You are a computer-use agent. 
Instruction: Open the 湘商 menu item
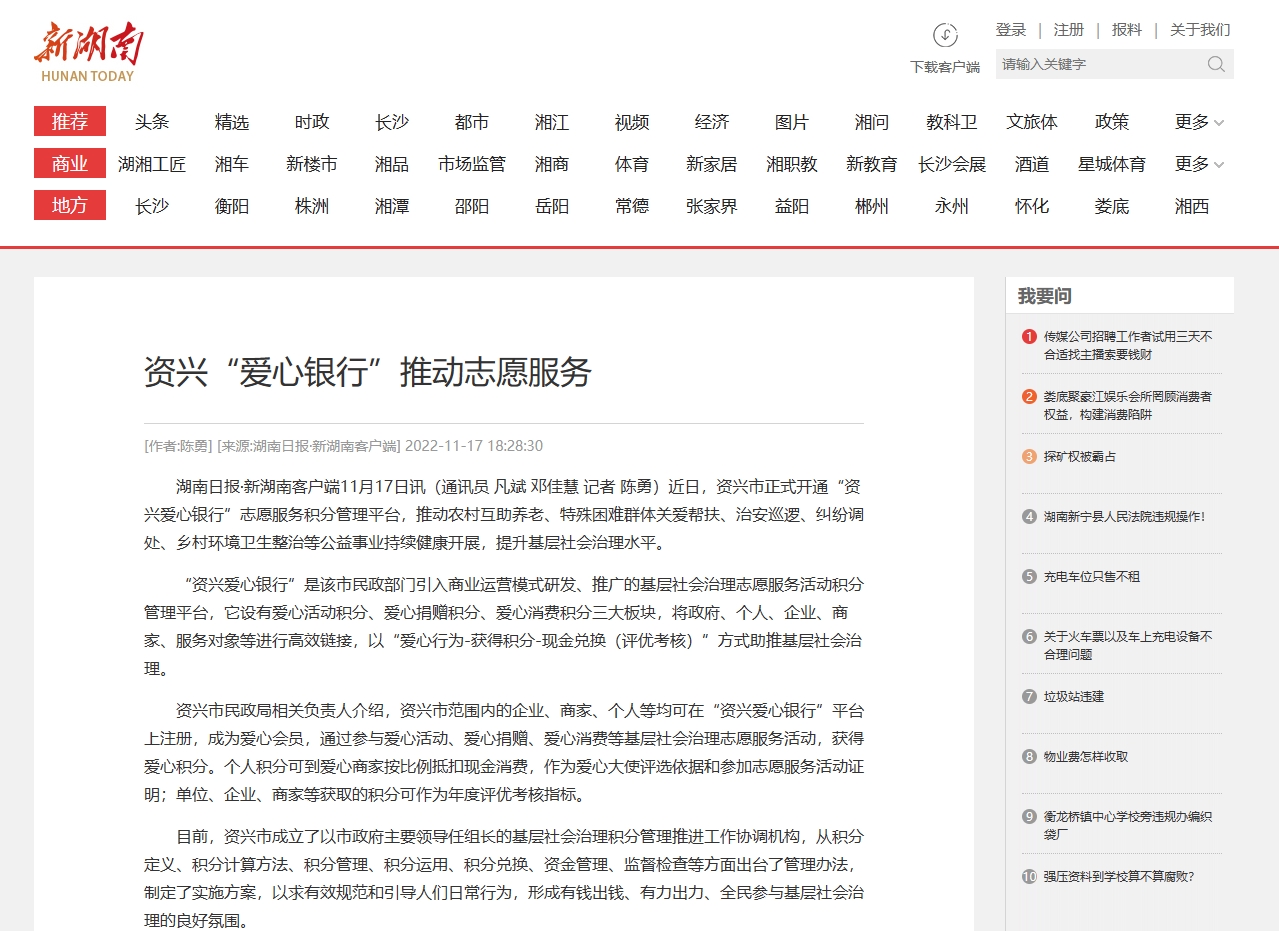click(552, 164)
